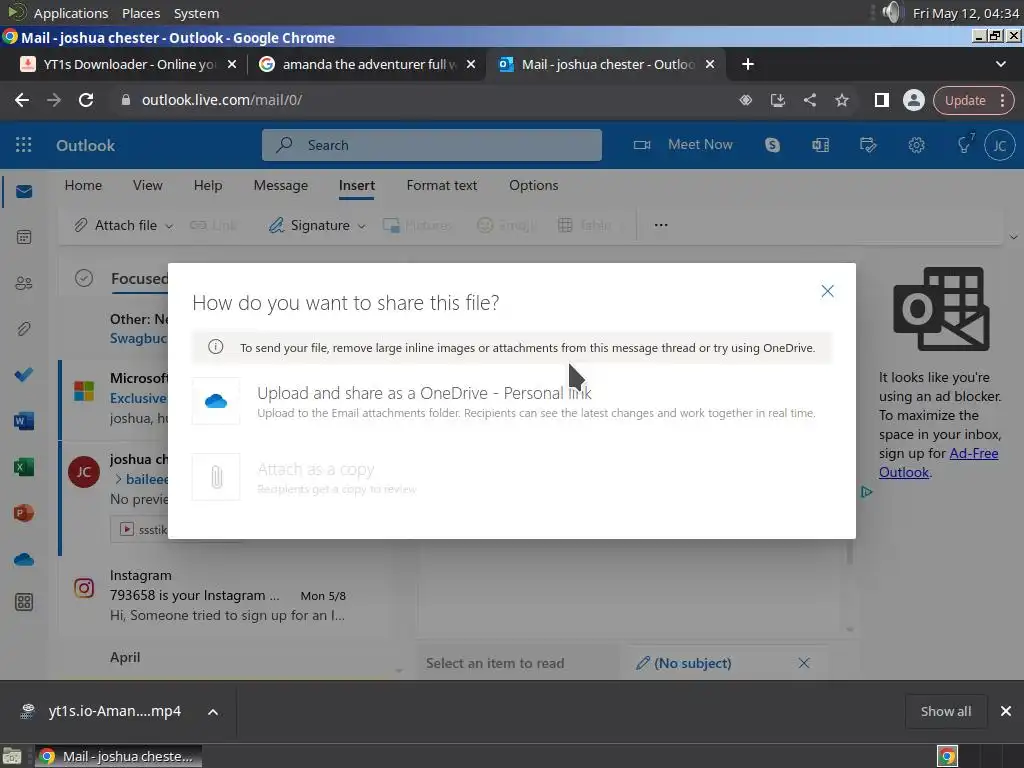Close the share file dialog

click(827, 291)
